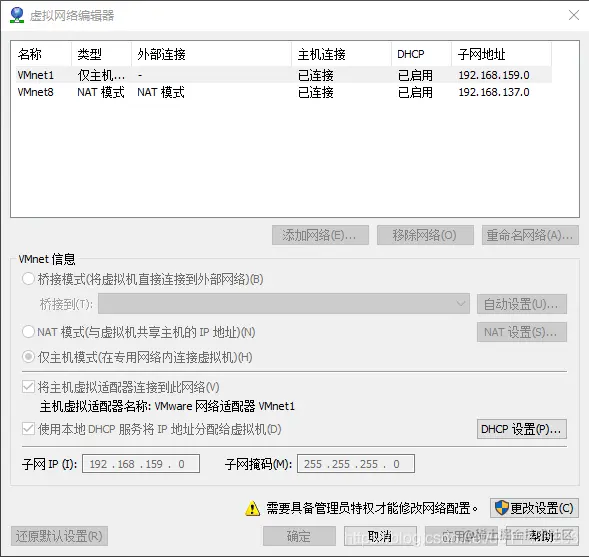Toggle 使用本地 DHCP 服务 checkbox
This screenshot has height=557, width=589.
(29, 429)
